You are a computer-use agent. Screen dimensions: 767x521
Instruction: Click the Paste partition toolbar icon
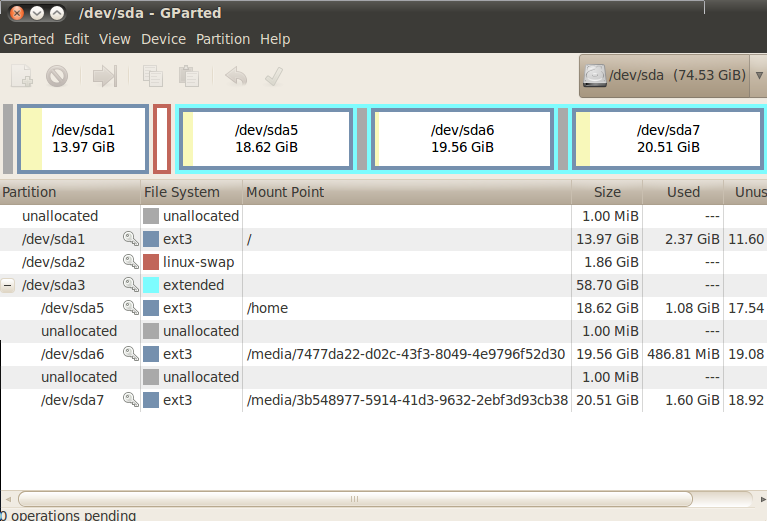point(189,76)
